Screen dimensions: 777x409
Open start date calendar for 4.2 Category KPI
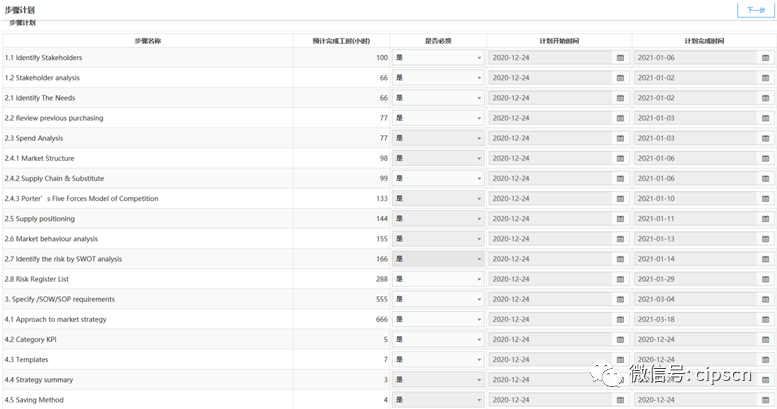tap(620, 340)
